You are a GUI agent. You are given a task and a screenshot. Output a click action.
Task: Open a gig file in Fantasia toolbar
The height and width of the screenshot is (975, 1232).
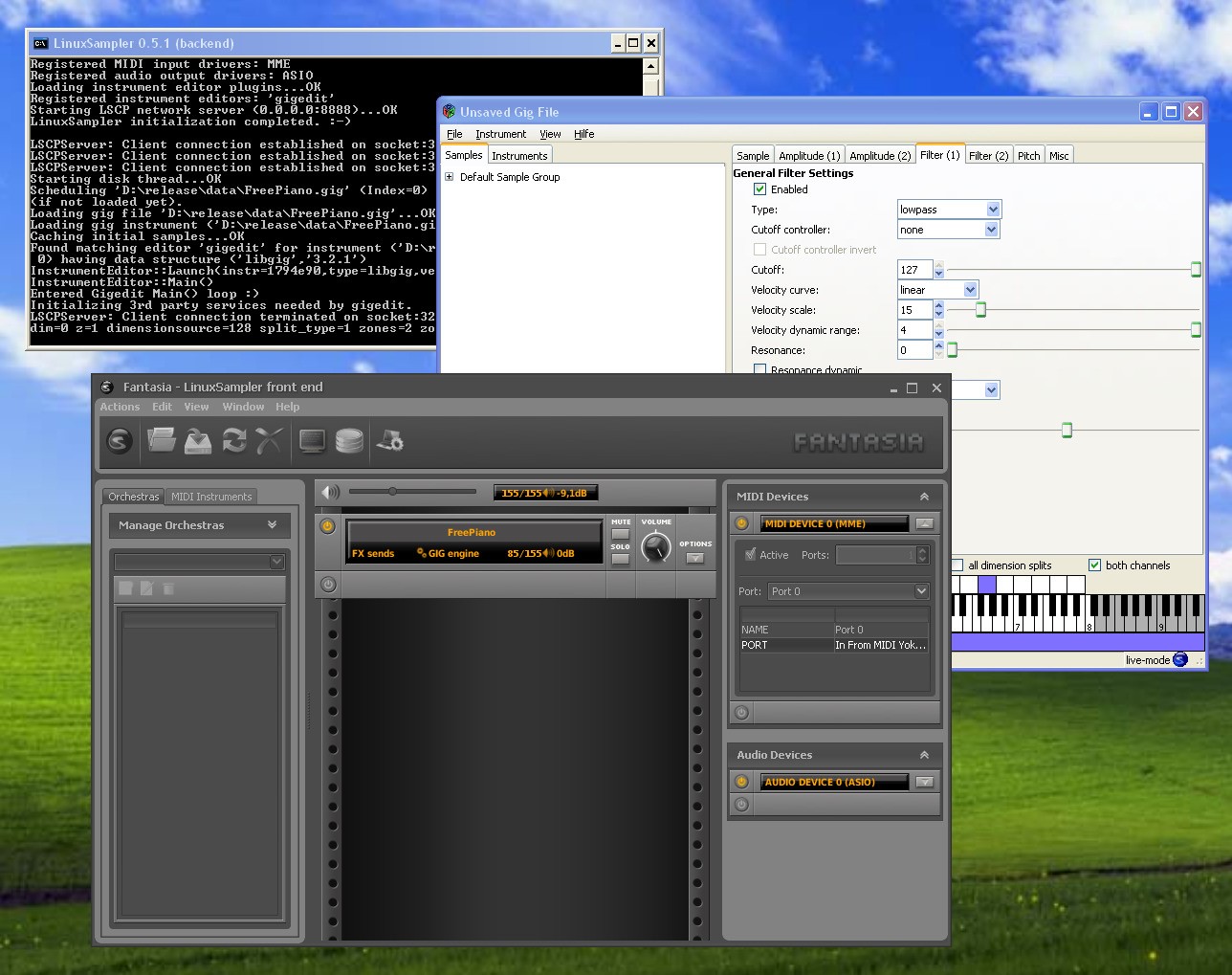pyautogui.click(x=162, y=441)
